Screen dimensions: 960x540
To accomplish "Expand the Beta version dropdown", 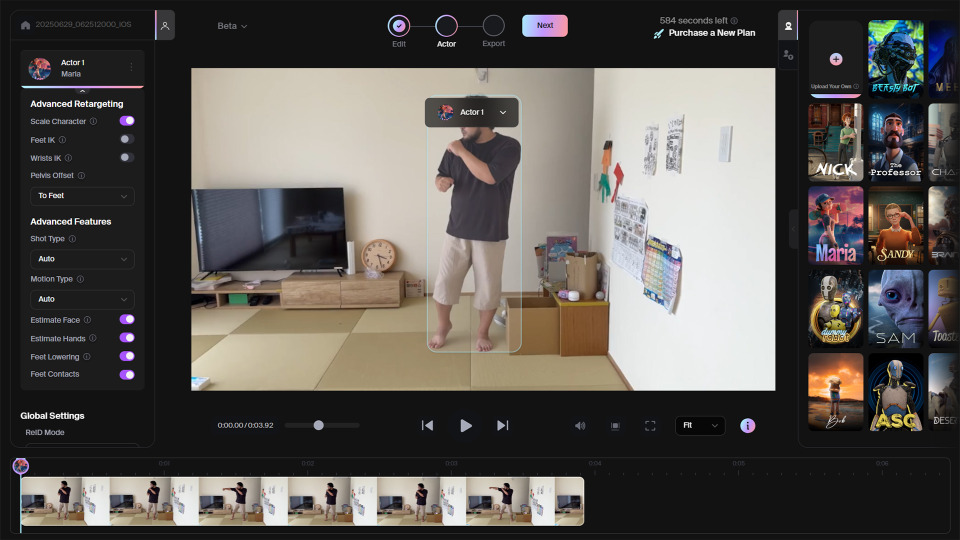I will click(232, 26).
